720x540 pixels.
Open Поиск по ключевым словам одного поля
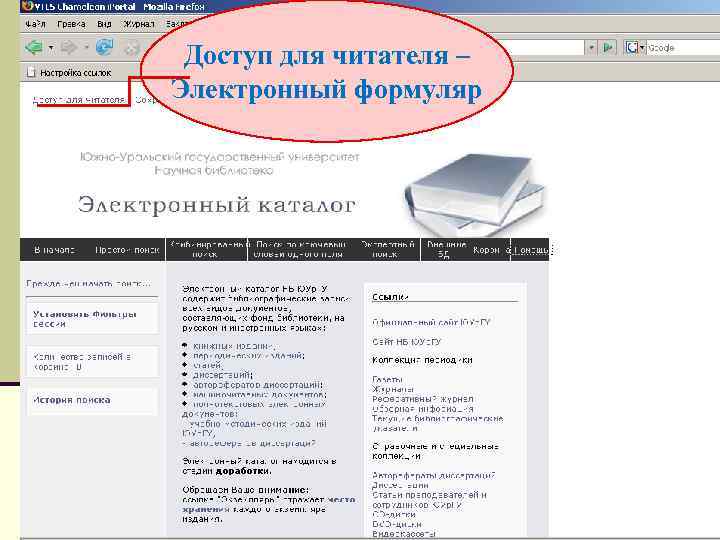[x=299, y=249]
